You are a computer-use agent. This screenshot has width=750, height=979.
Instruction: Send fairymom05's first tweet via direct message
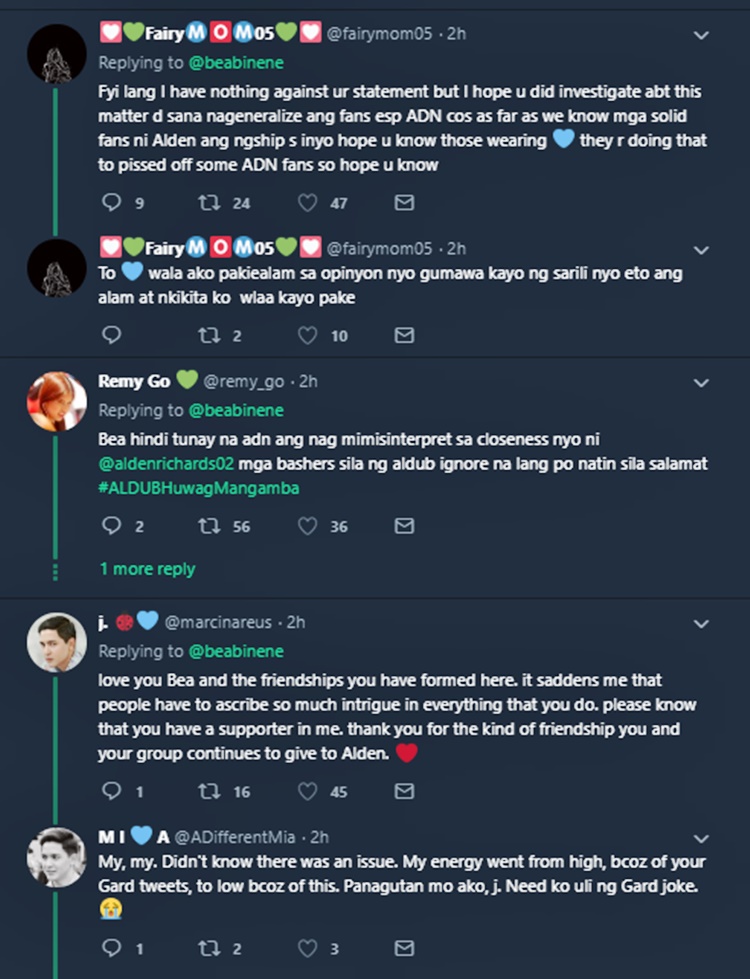pyautogui.click(x=404, y=203)
